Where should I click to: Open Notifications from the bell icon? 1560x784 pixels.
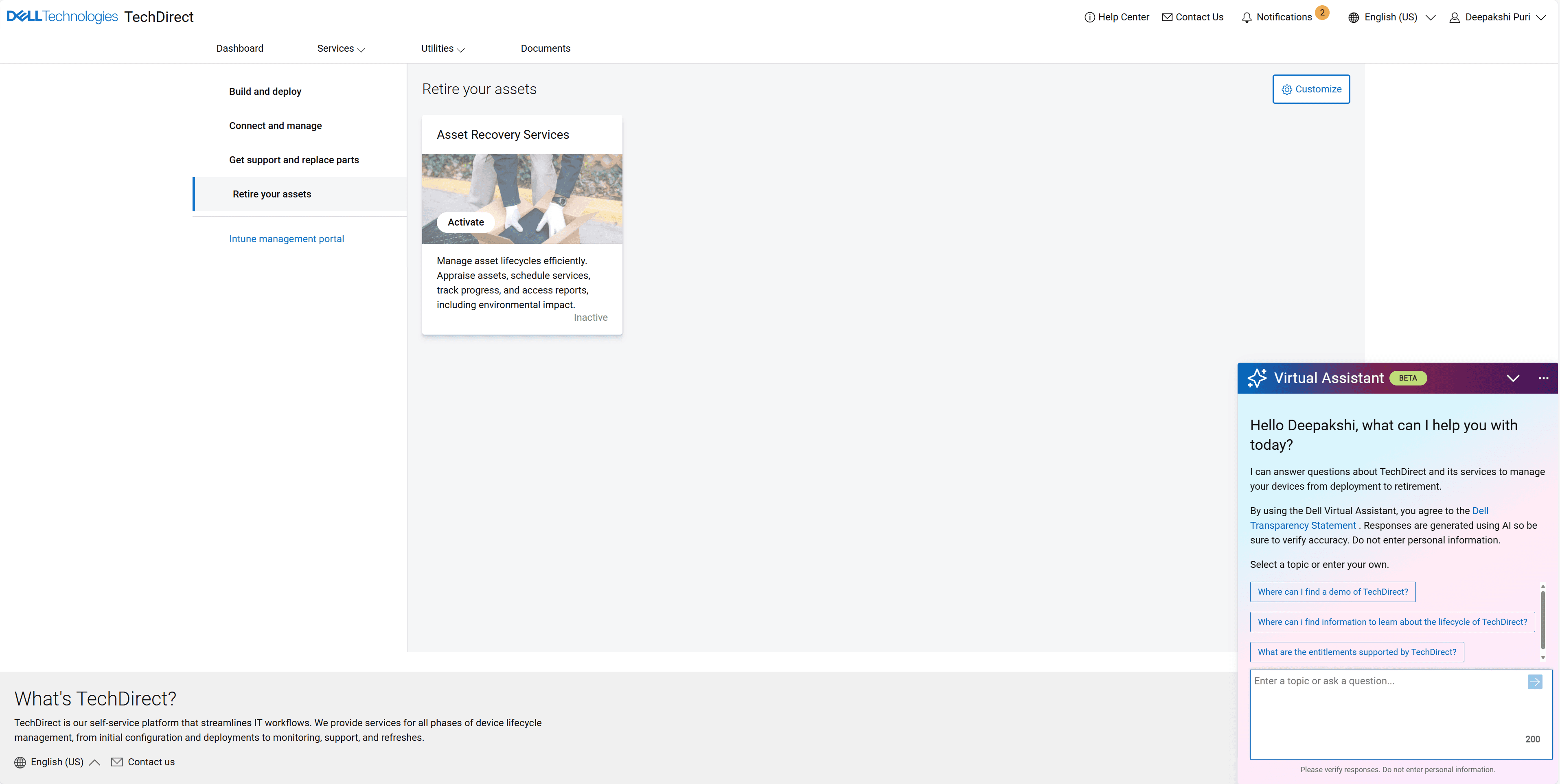click(x=1247, y=17)
